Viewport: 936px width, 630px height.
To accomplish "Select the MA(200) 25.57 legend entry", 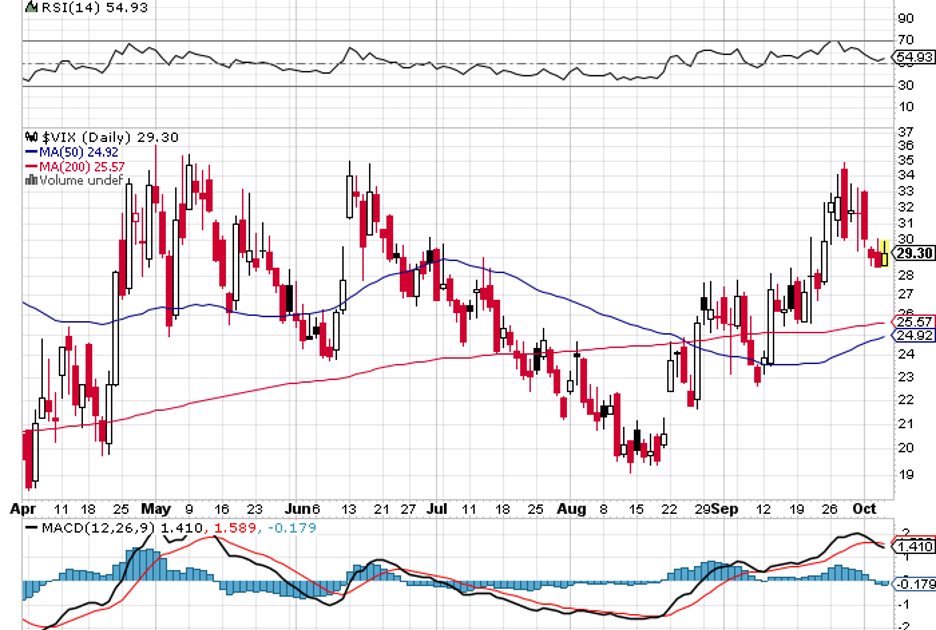I will 76,167.
